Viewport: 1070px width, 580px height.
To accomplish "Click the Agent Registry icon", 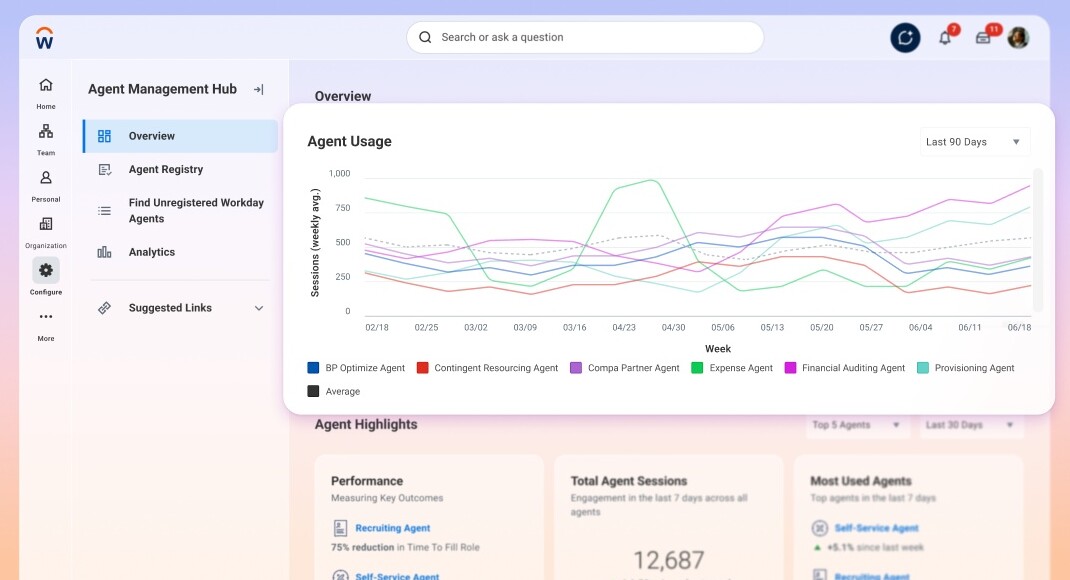I will click(104, 169).
